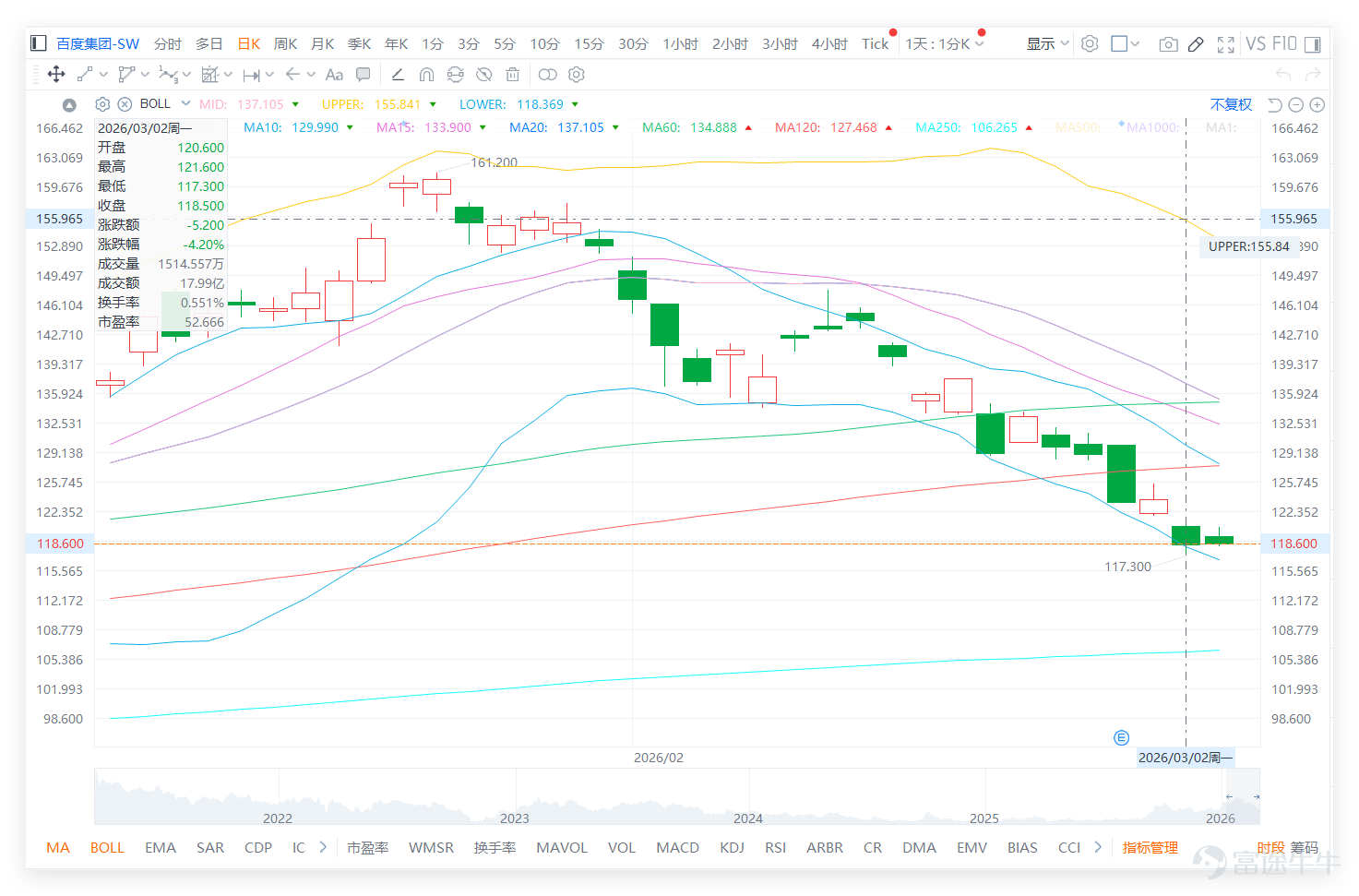Toggle the VOL sub indicator
Screen dimensions: 1359x896
tap(622, 847)
